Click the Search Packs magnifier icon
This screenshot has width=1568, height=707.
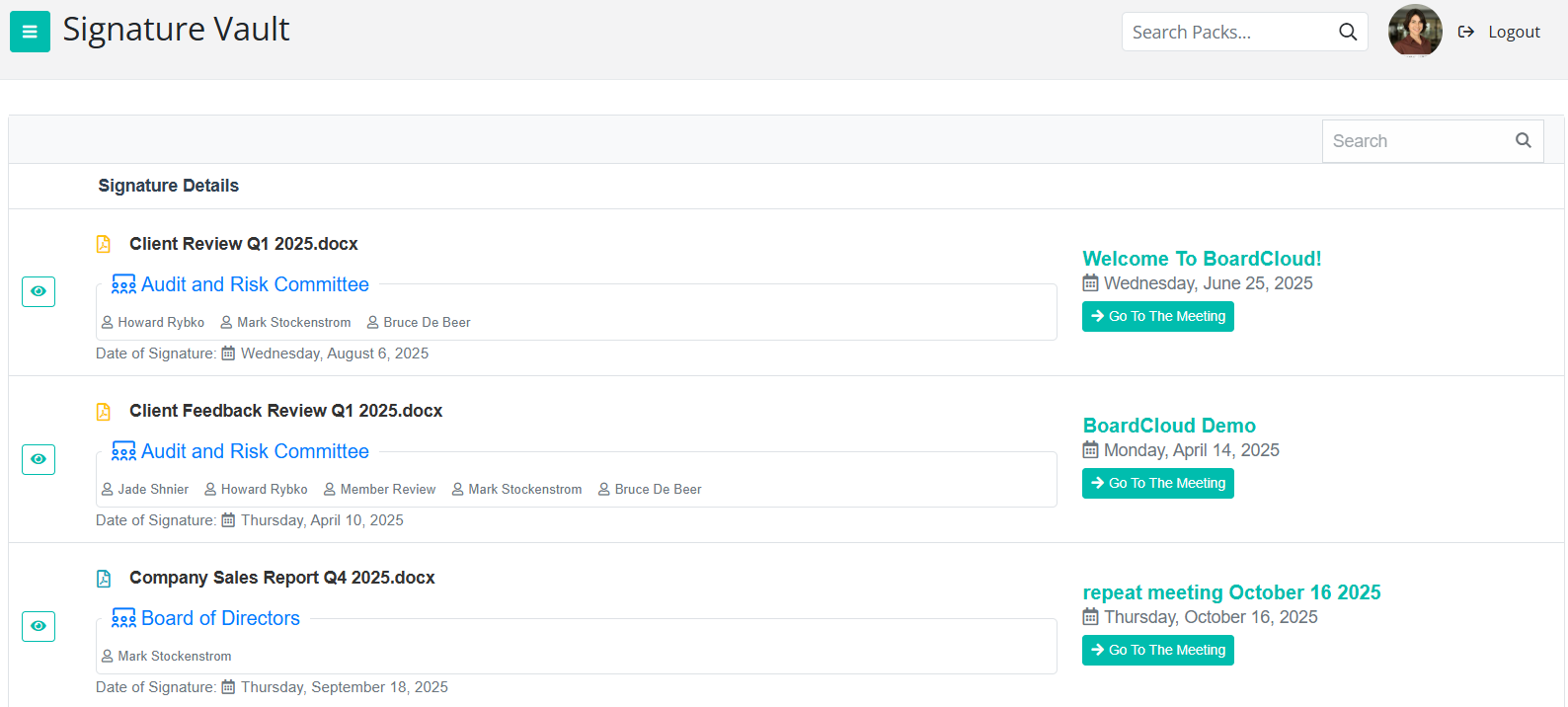pos(1347,32)
